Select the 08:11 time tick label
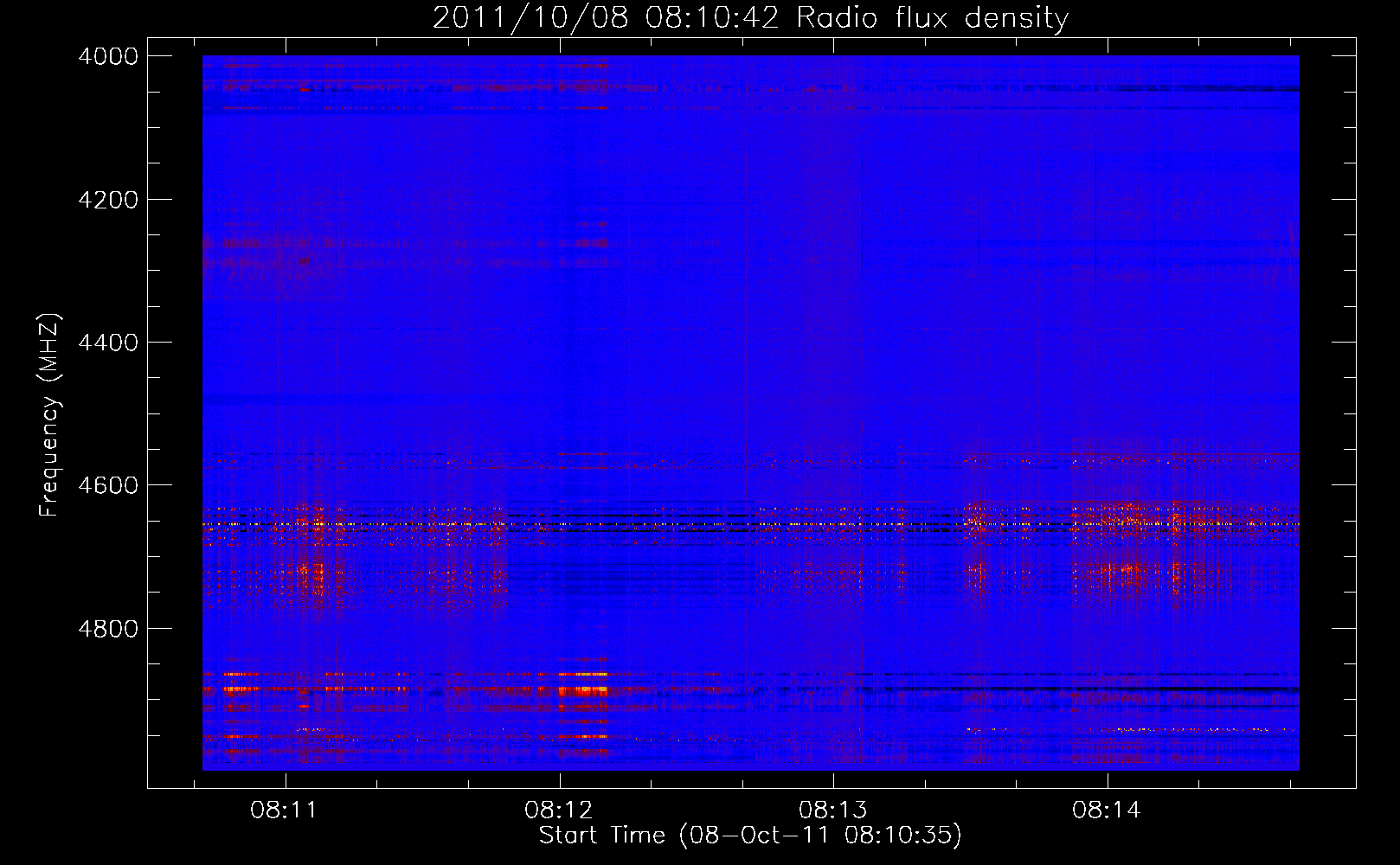1400x865 pixels. pos(284,811)
